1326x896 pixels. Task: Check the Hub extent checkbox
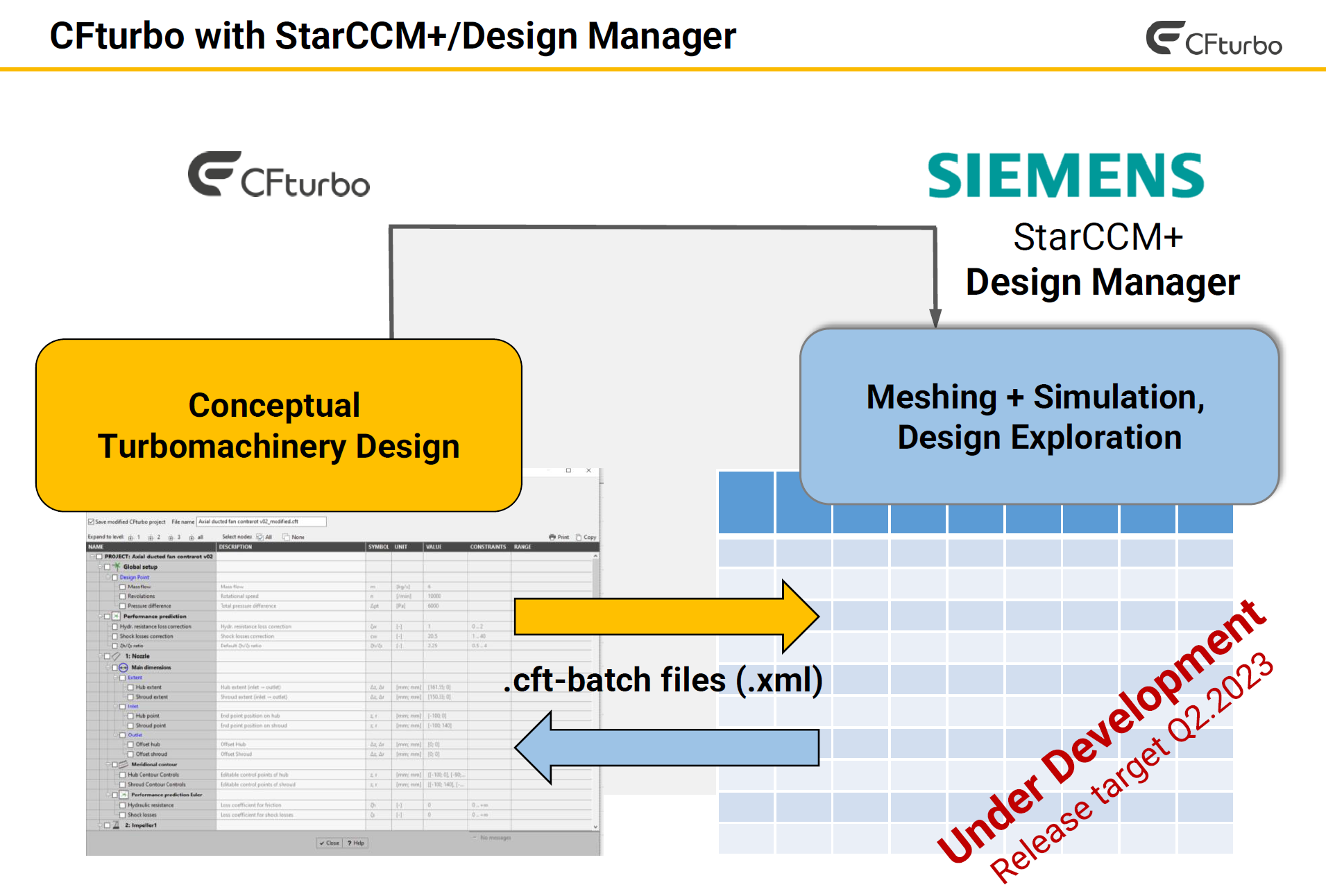(130, 687)
